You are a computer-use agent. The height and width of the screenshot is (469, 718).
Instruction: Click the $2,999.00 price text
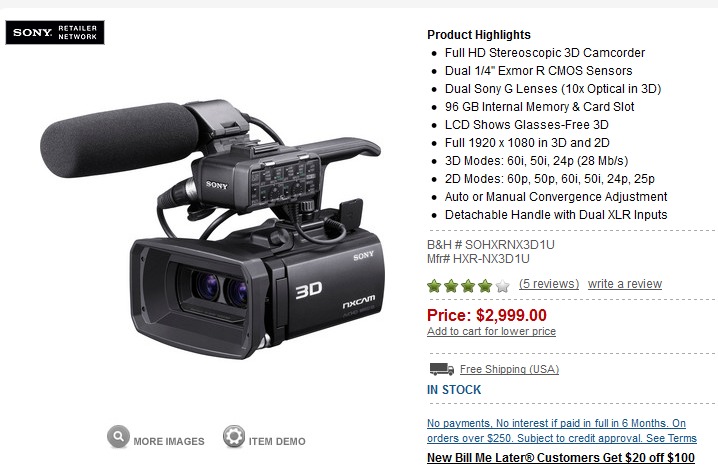pos(511,315)
